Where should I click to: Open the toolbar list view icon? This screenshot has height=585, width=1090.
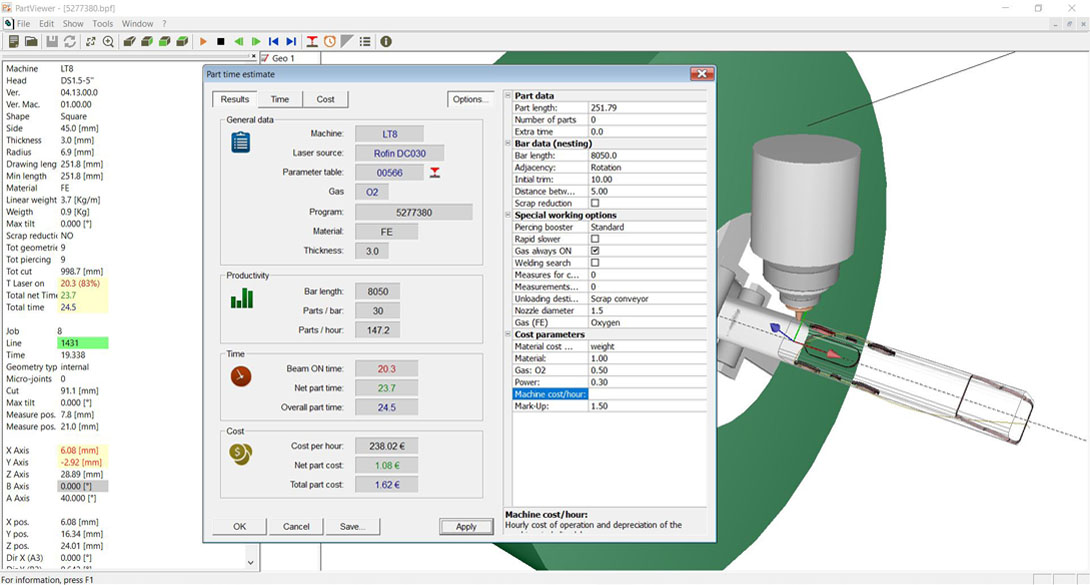(x=365, y=41)
